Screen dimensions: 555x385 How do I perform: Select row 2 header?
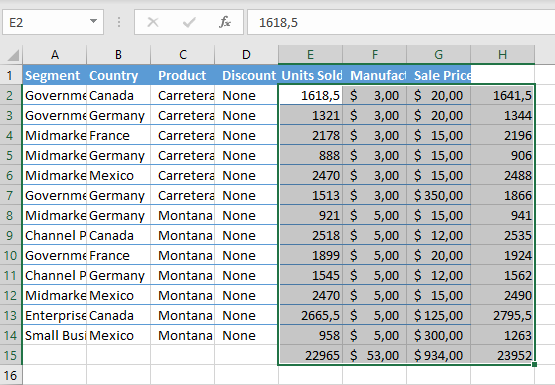(x=11, y=95)
